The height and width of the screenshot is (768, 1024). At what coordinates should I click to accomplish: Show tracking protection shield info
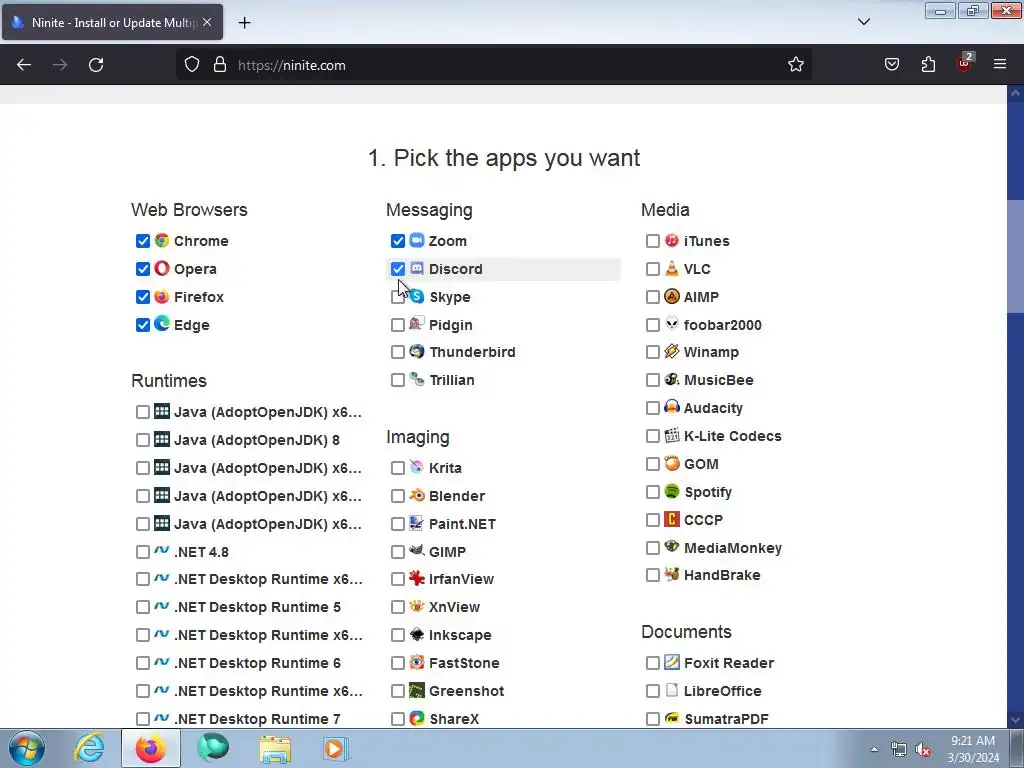191,65
